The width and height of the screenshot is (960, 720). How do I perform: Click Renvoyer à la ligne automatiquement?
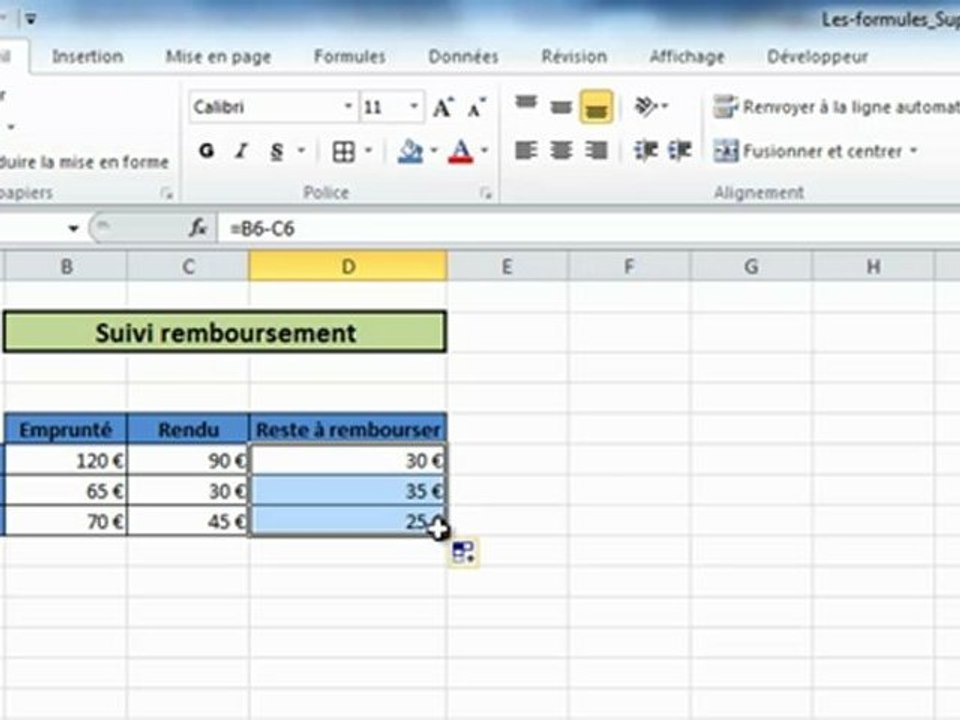point(836,107)
